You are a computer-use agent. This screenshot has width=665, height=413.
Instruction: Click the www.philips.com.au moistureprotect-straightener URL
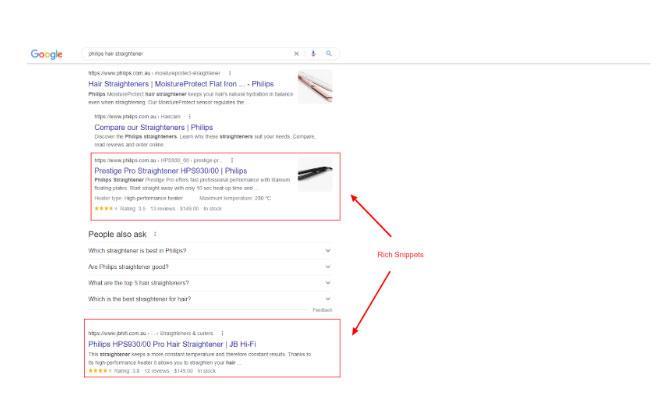(154, 73)
